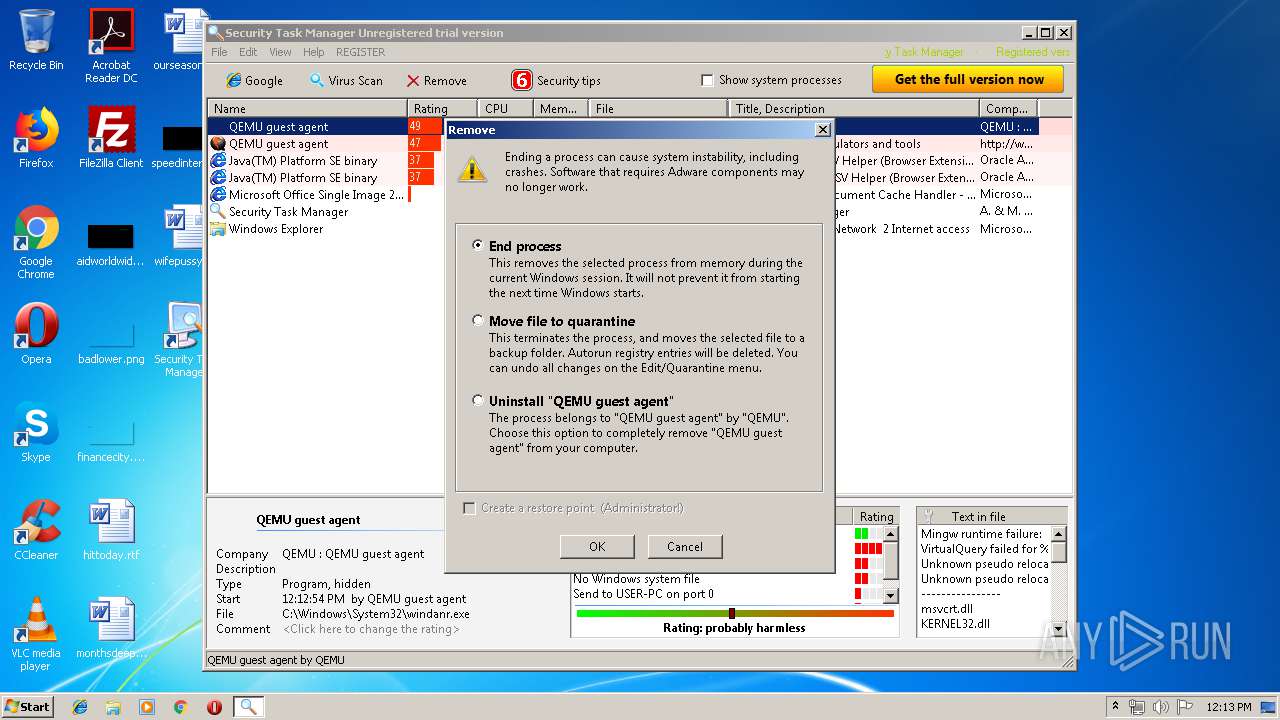The width and height of the screenshot is (1280, 720).
Task: Switch to Security Task Manager taskbar button
Action: (248, 707)
